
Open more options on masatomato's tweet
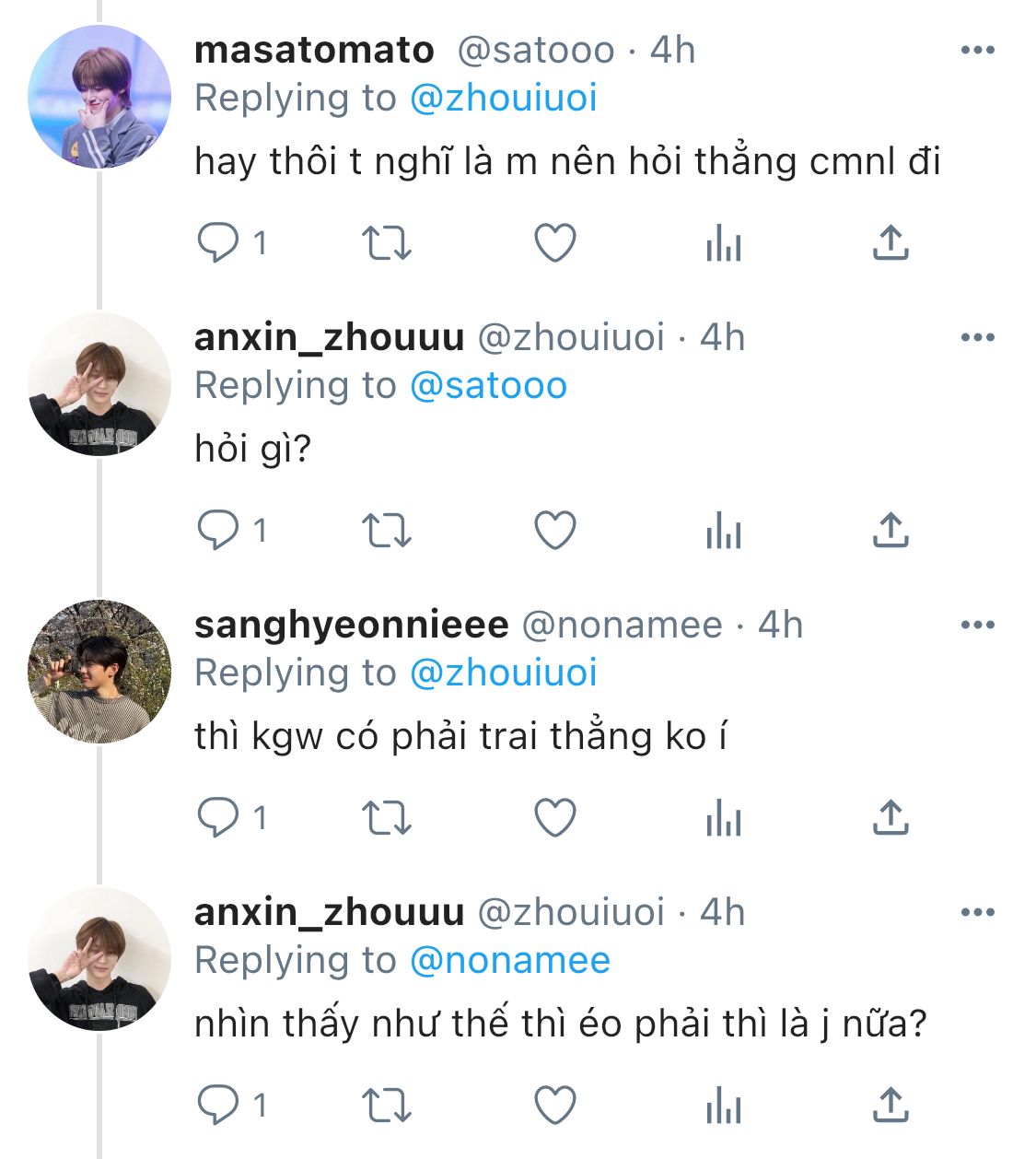coord(977,50)
